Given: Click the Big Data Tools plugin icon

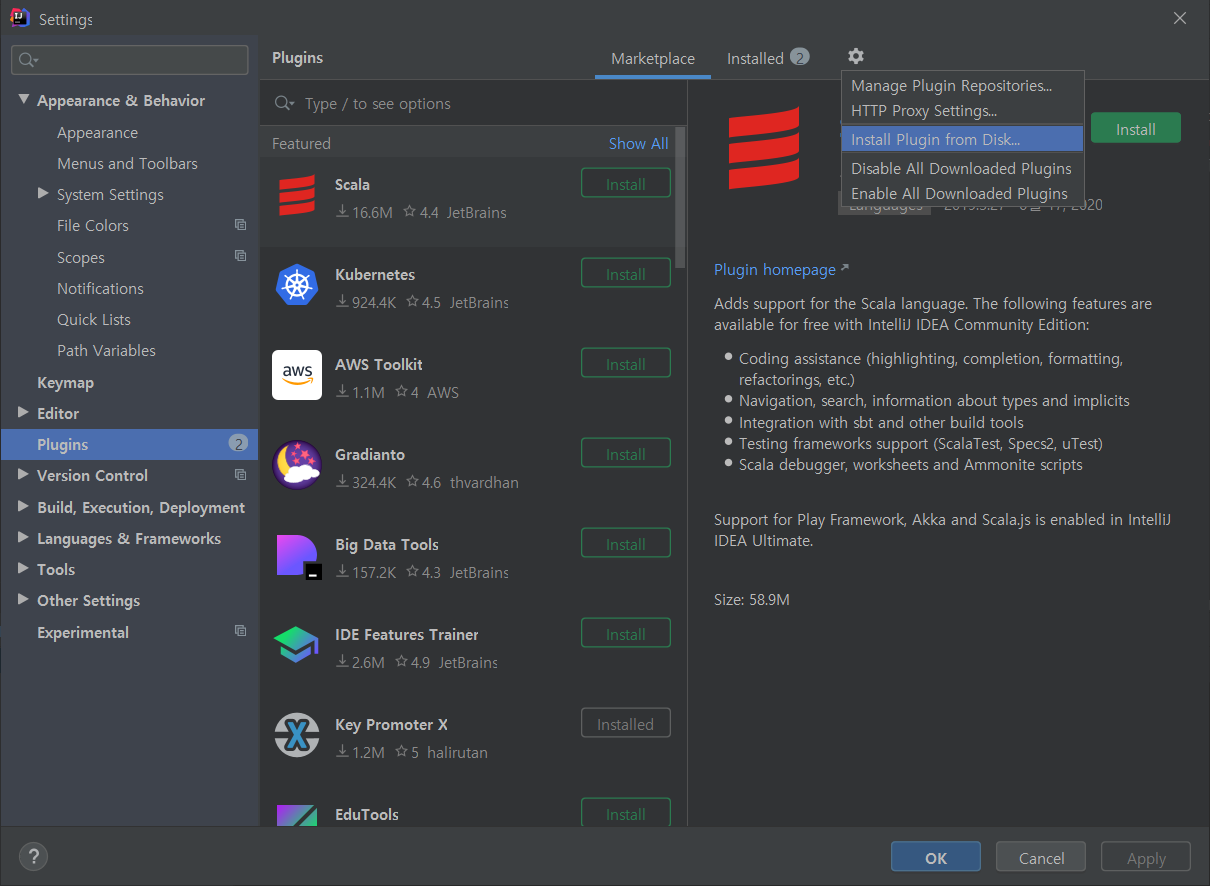Looking at the screenshot, I should pyautogui.click(x=299, y=557).
